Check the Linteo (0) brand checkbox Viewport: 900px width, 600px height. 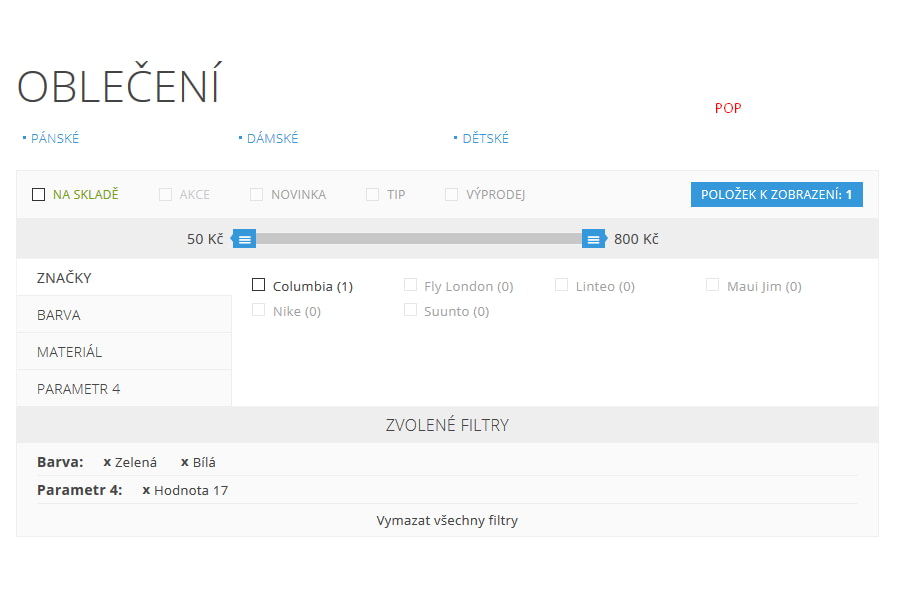pyautogui.click(x=561, y=285)
